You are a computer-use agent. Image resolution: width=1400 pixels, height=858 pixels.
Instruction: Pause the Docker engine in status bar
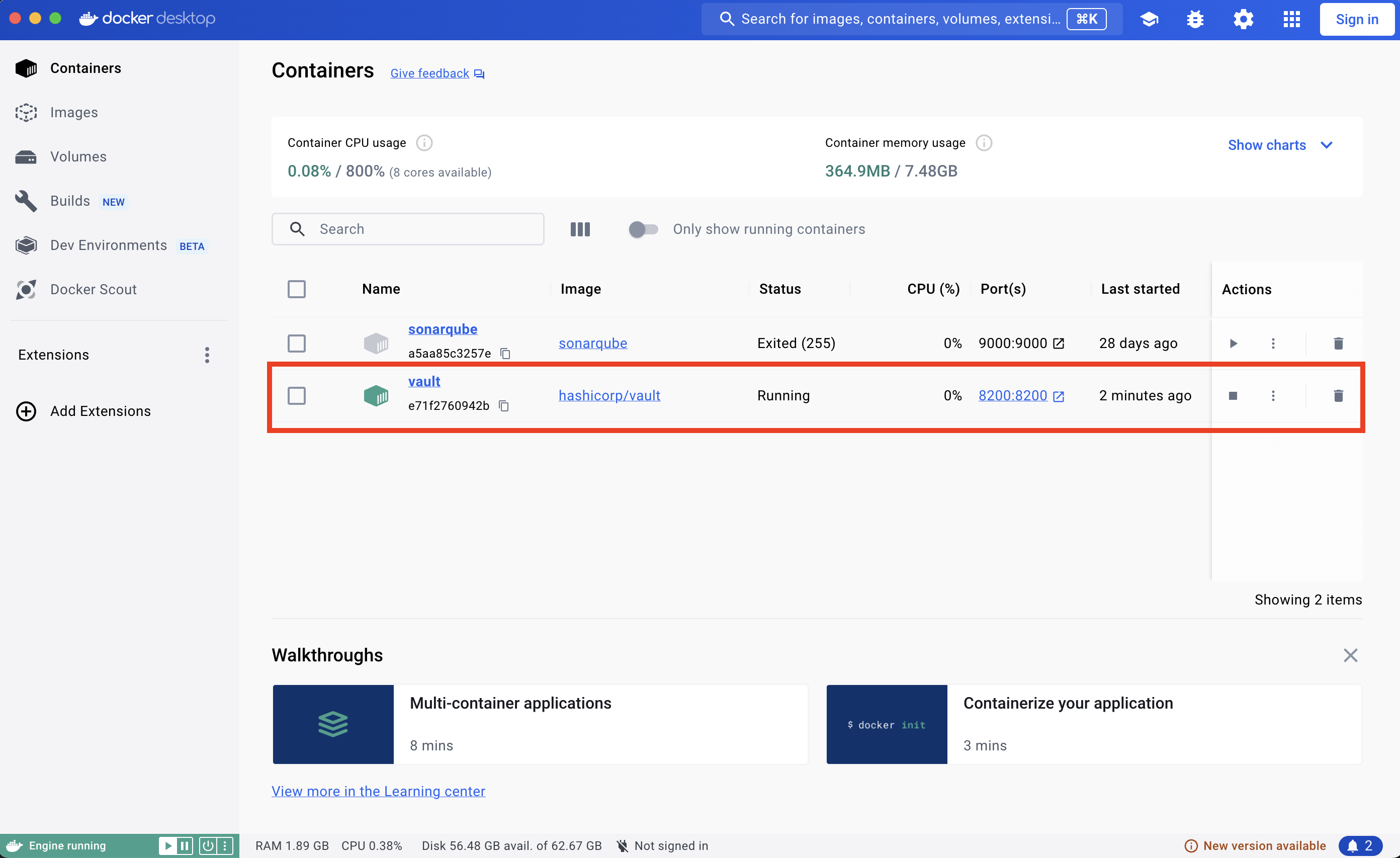(x=185, y=846)
